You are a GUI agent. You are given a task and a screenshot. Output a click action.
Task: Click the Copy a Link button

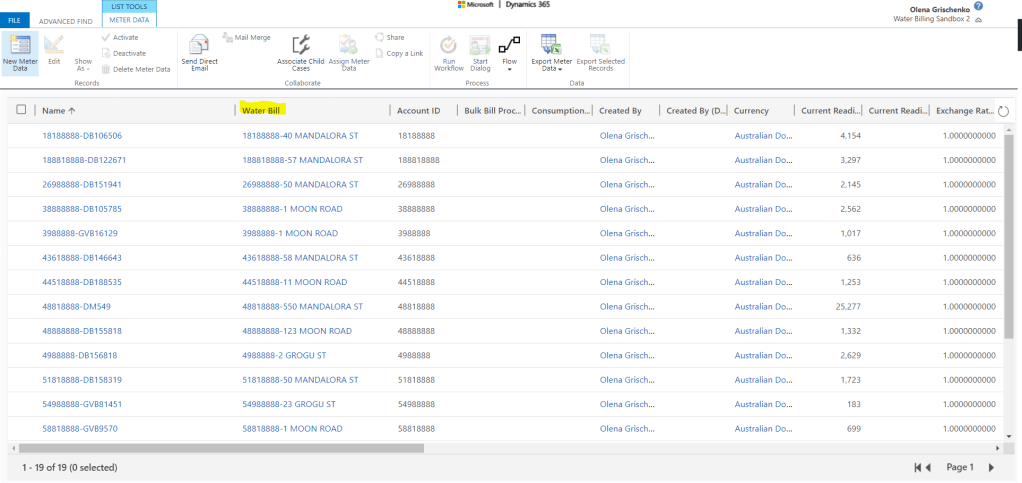pyautogui.click(x=404, y=53)
